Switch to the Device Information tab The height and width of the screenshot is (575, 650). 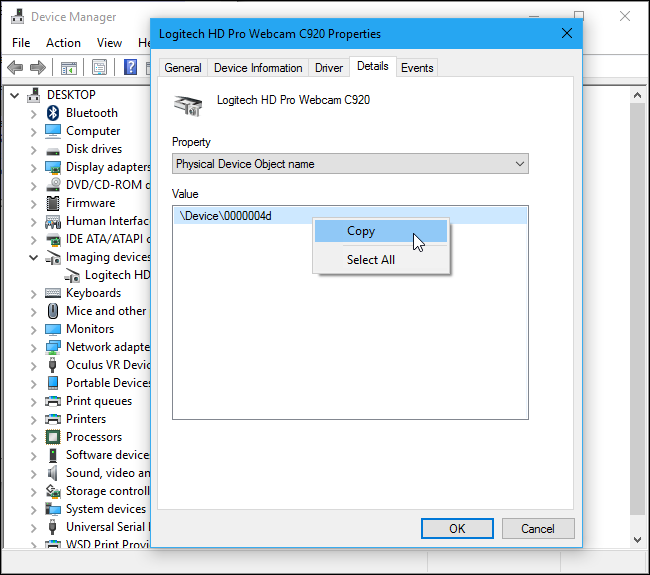[258, 68]
